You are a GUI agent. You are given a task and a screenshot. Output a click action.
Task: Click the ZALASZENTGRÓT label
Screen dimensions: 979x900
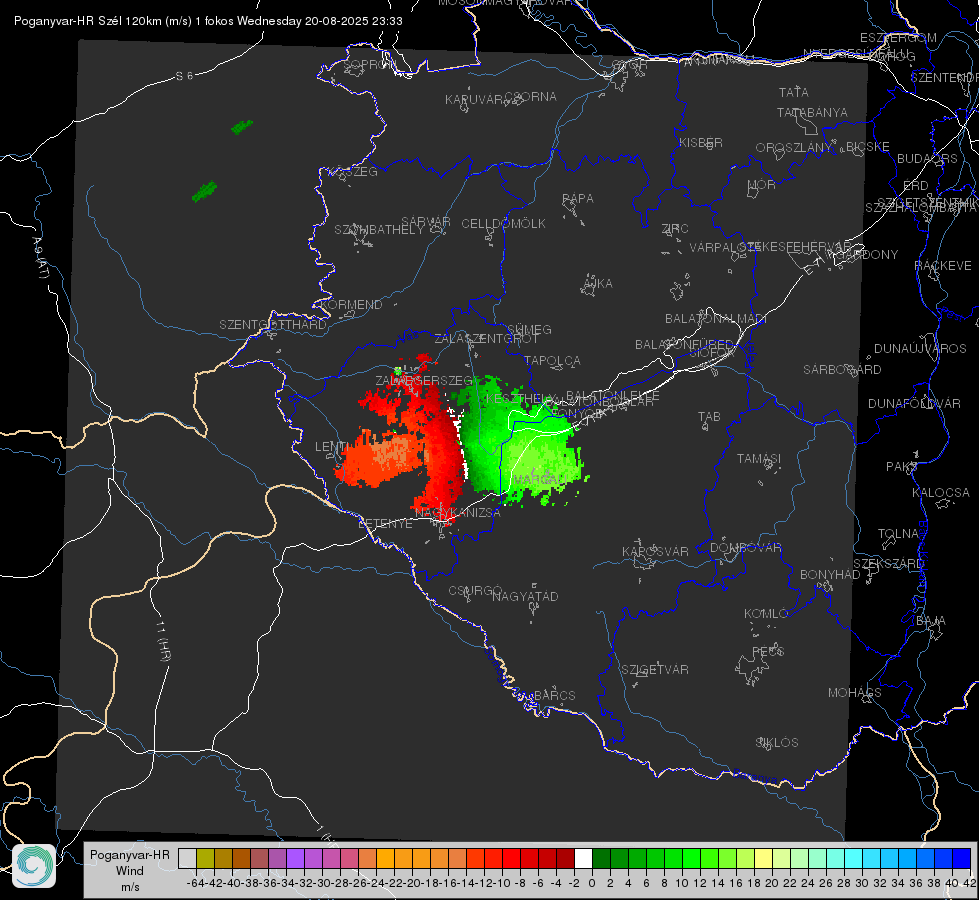click(486, 339)
